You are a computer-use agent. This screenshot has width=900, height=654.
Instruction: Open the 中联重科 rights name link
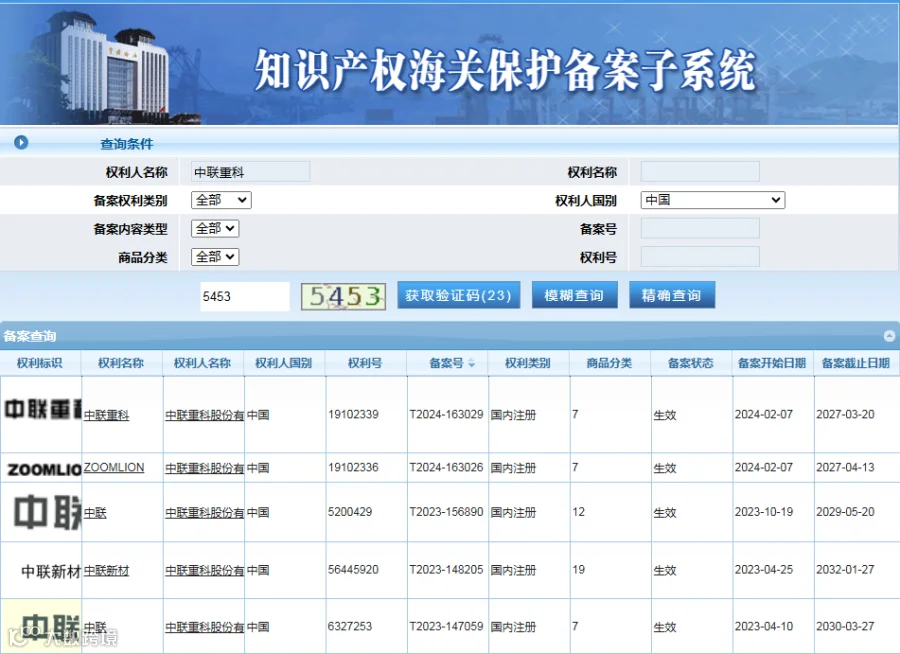106,415
